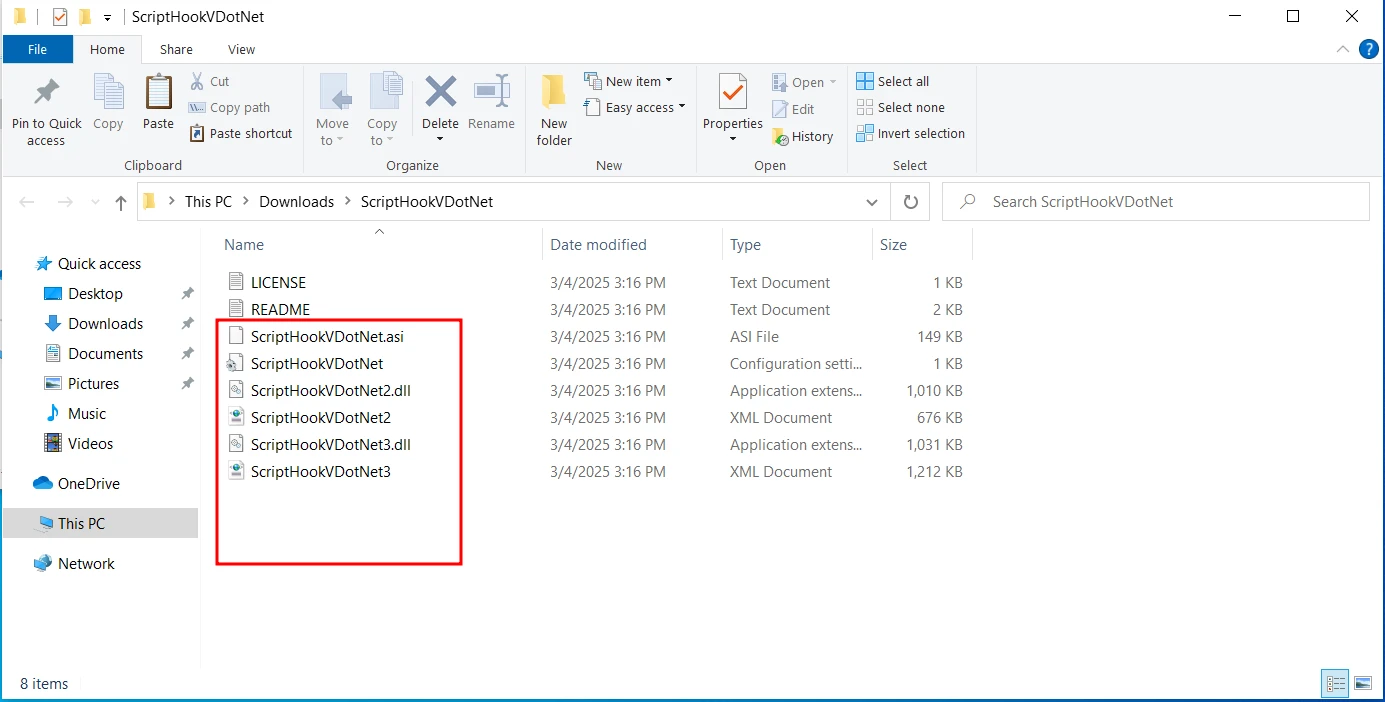Click the Rename icon
This screenshot has width=1385, height=702.
(x=491, y=92)
